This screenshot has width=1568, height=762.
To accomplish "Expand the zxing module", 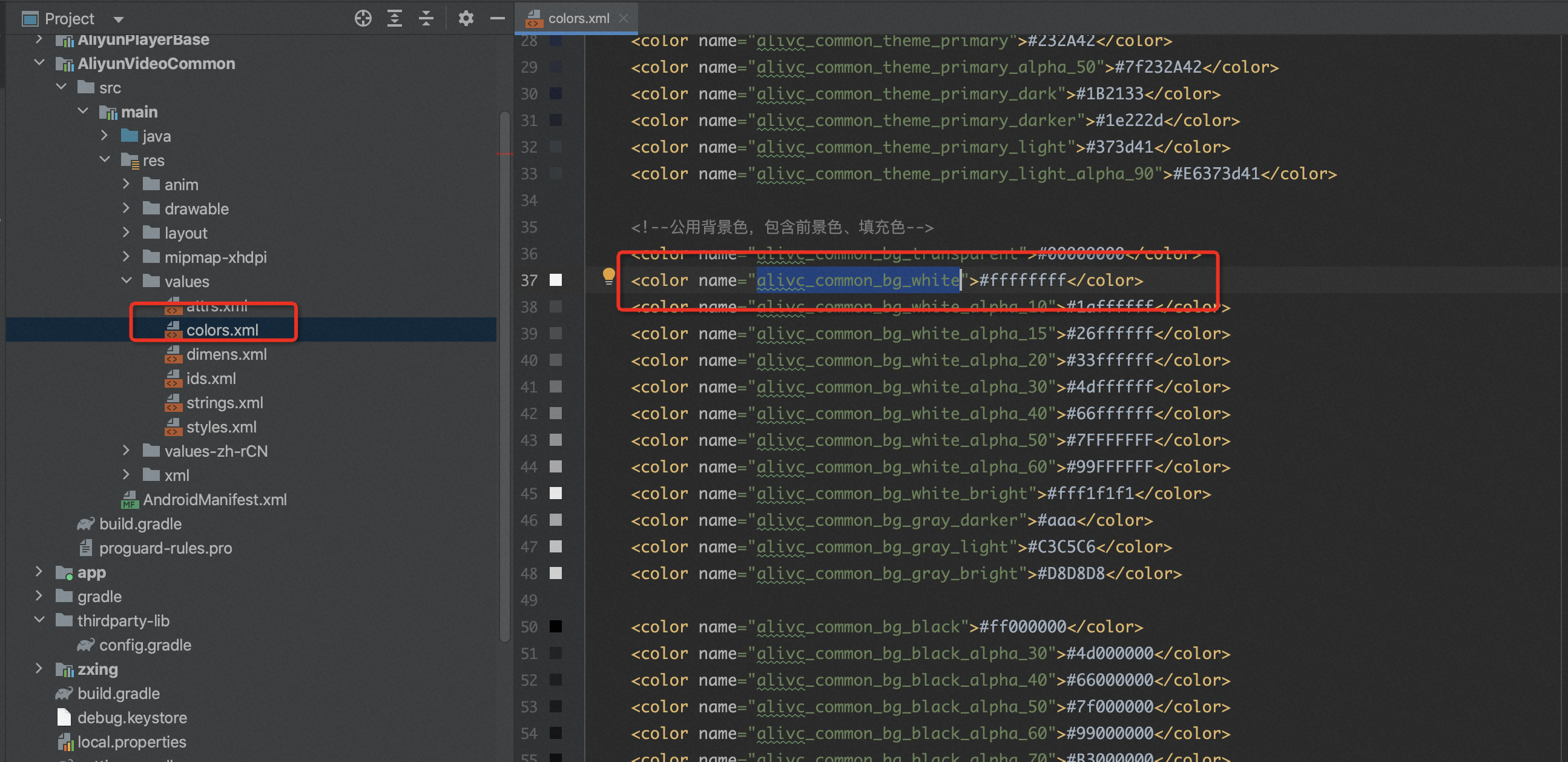I will tap(39, 668).
